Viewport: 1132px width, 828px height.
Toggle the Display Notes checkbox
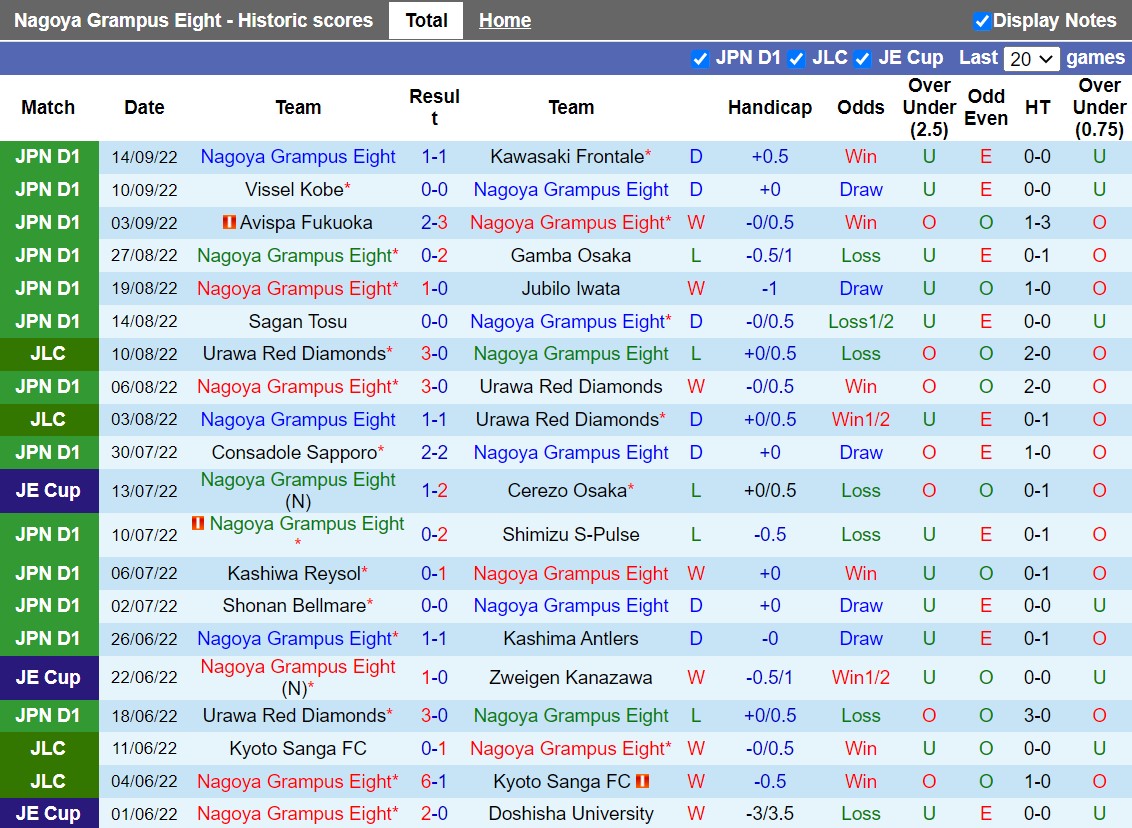point(981,21)
